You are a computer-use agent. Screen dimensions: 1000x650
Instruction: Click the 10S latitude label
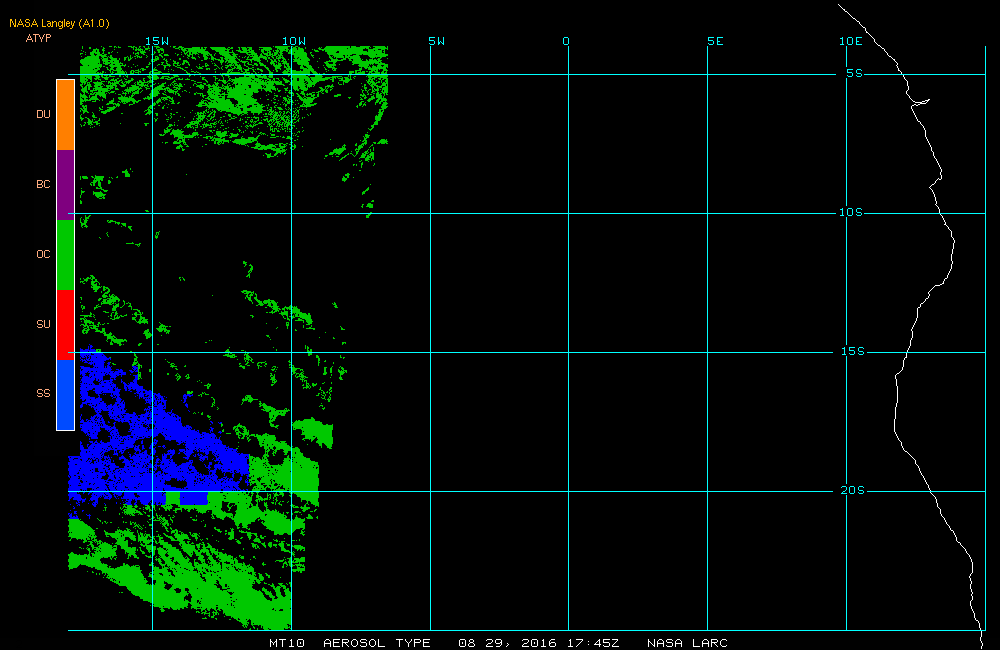(851, 212)
